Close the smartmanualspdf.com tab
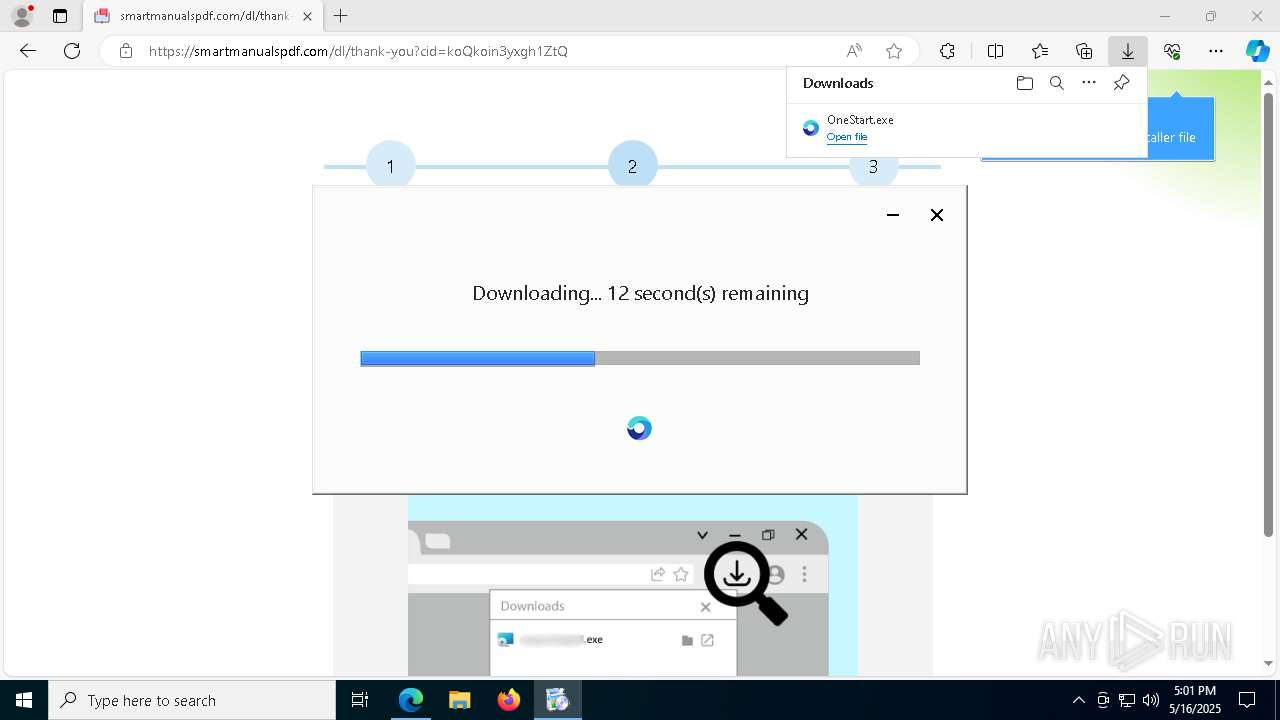 click(x=308, y=16)
